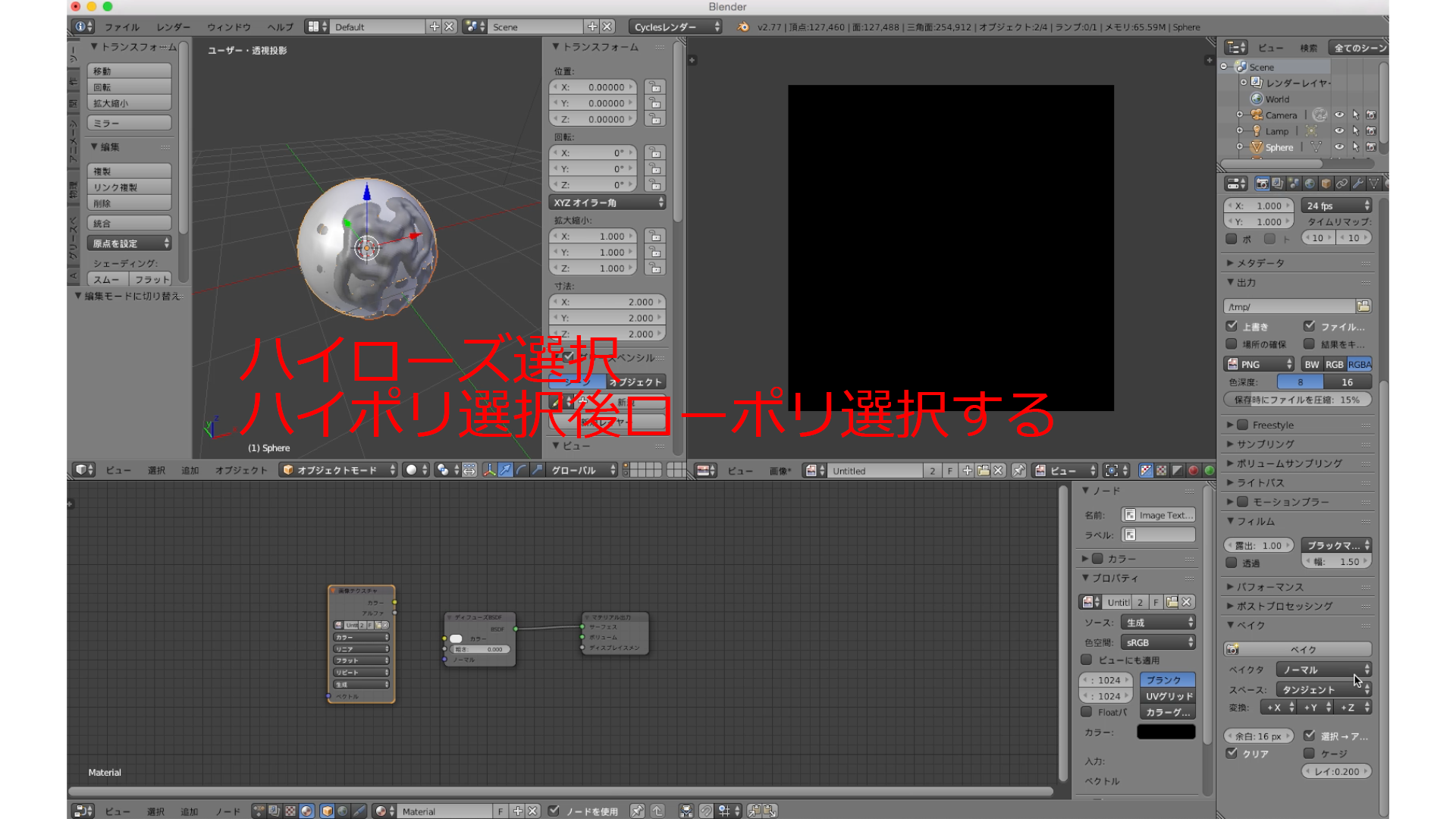Open the Cyclesレンダー engine dropdown
Viewport: 1456px width, 819px height.
point(676,27)
